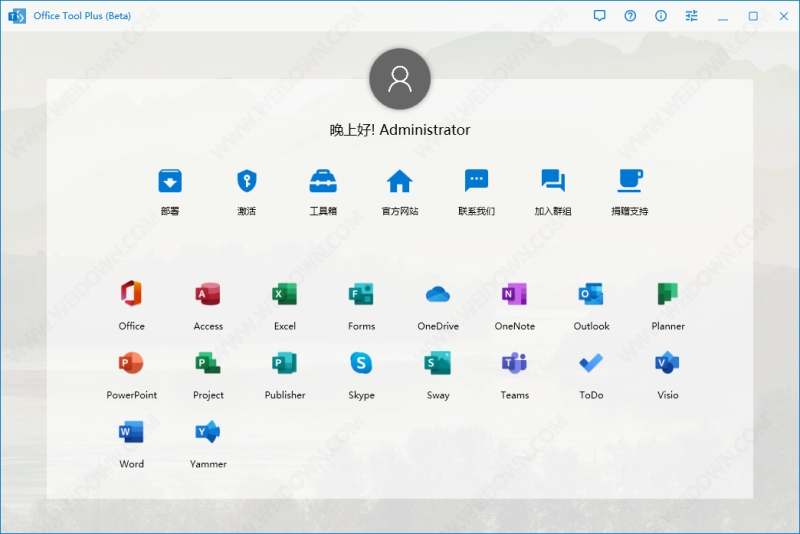This screenshot has height=534, width=800.
Task: Close the Office Tool Plus window
Action: 784,16
